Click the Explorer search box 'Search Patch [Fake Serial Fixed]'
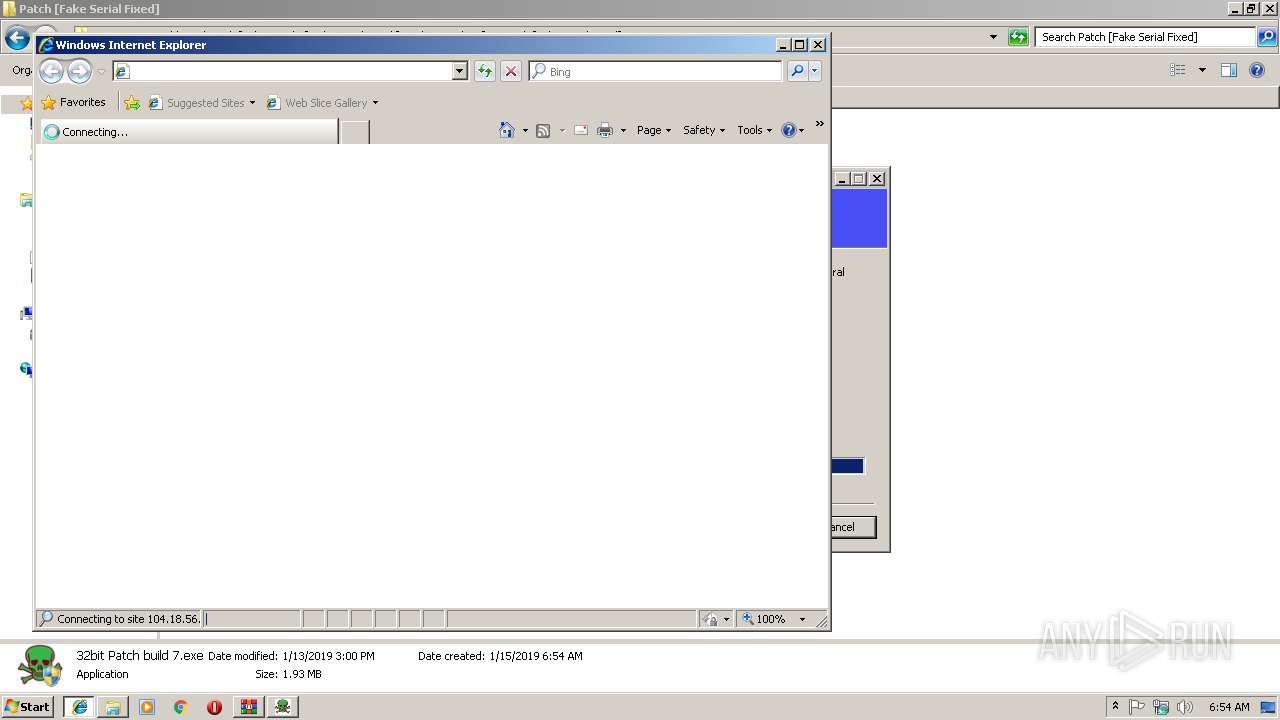 (x=1146, y=37)
